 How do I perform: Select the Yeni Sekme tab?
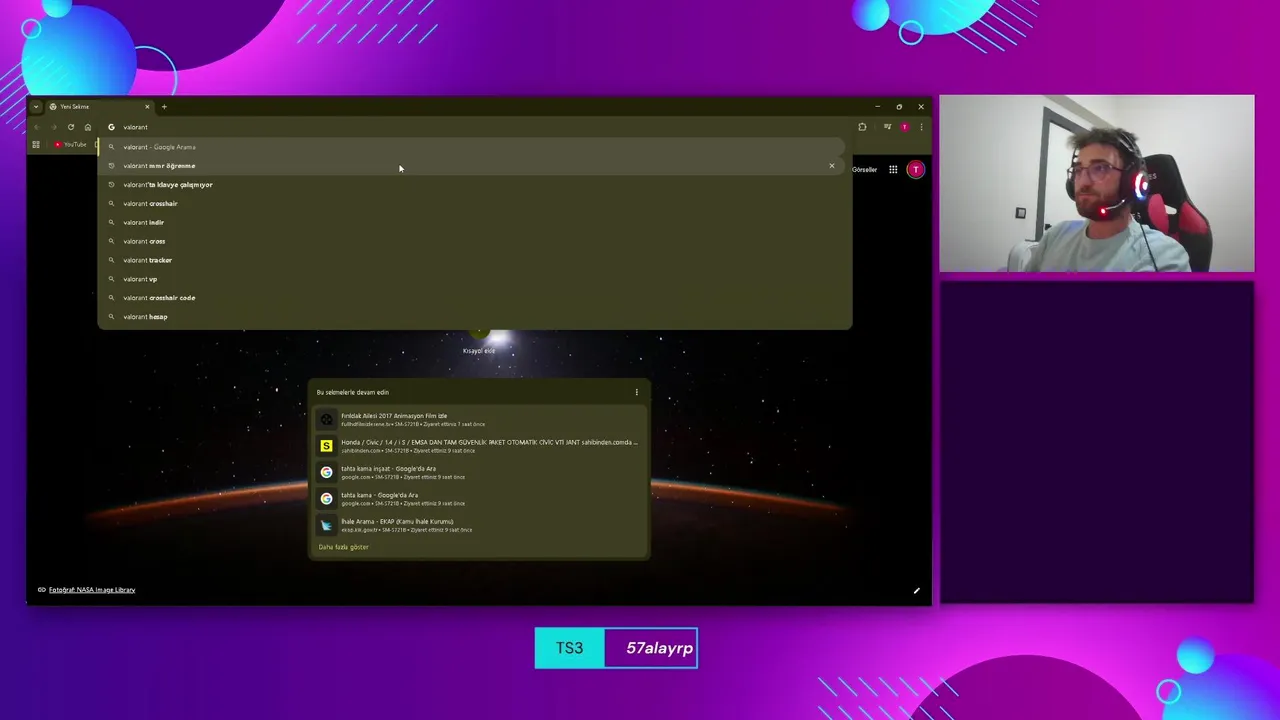[x=97, y=106]
